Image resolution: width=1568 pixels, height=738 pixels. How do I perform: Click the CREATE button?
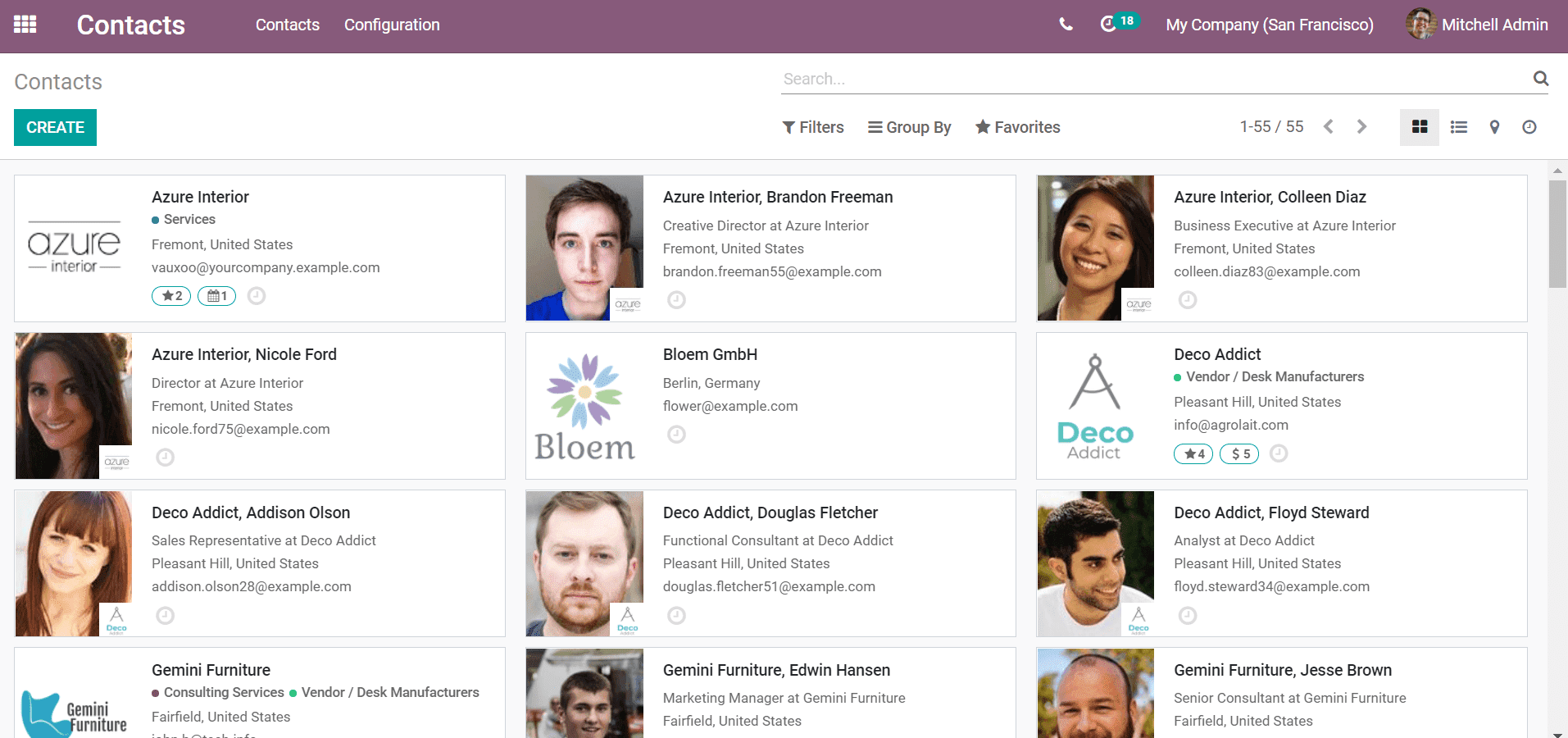tap(55, 127)
